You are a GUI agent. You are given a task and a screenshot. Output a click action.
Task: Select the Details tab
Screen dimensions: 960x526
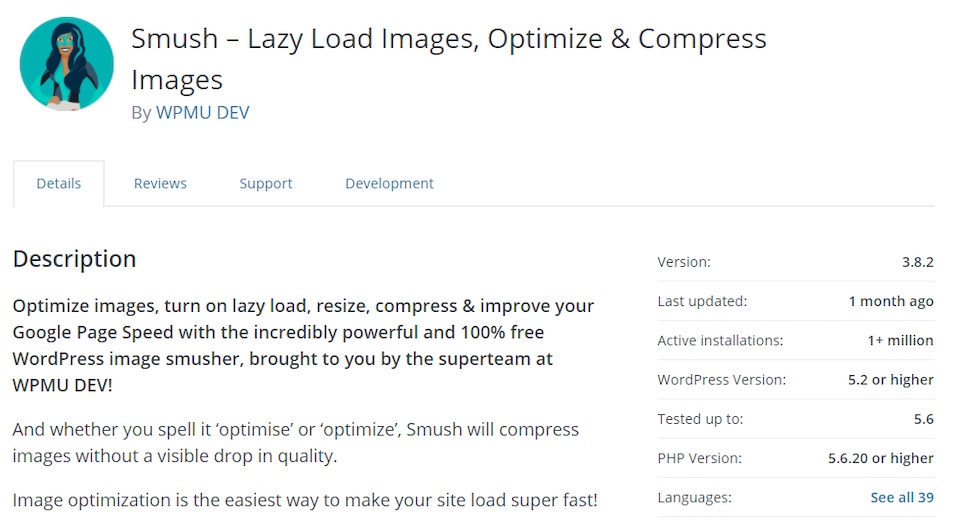[x=59, y=184]
